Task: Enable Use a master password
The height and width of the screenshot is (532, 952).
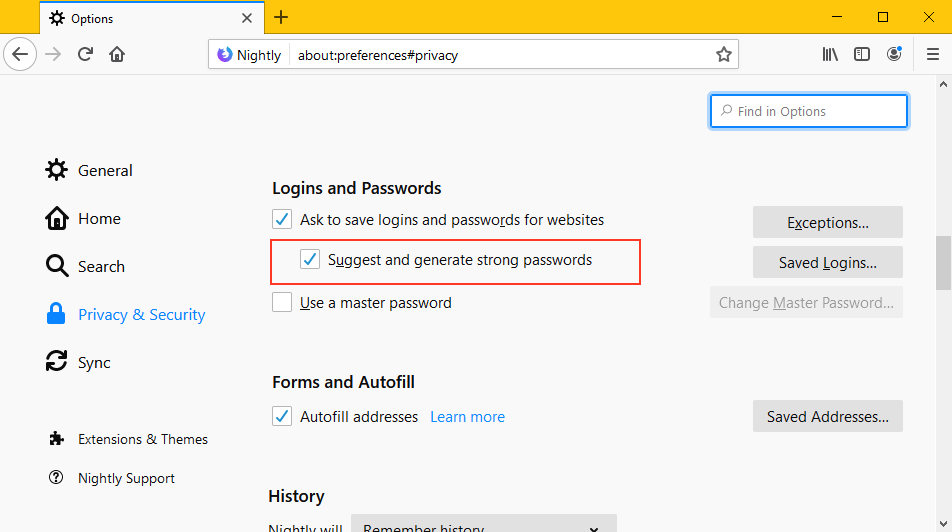Action: pos(282,303)
